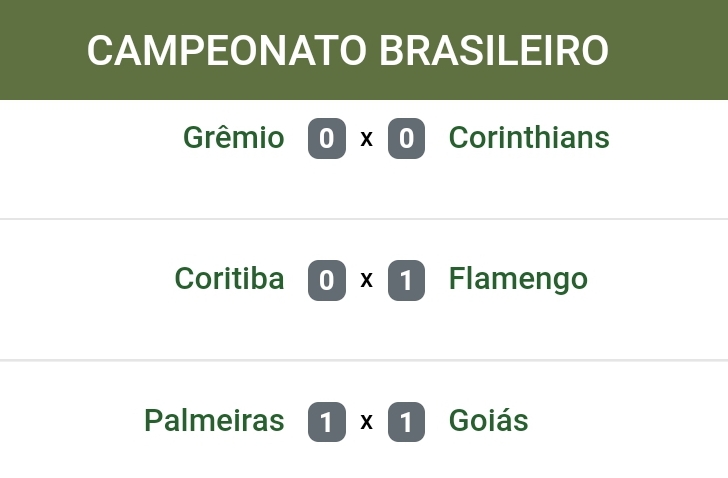Click the word BRASILEIRO in the header
Viewport: 728px width, 478px height.
(494, 50)
